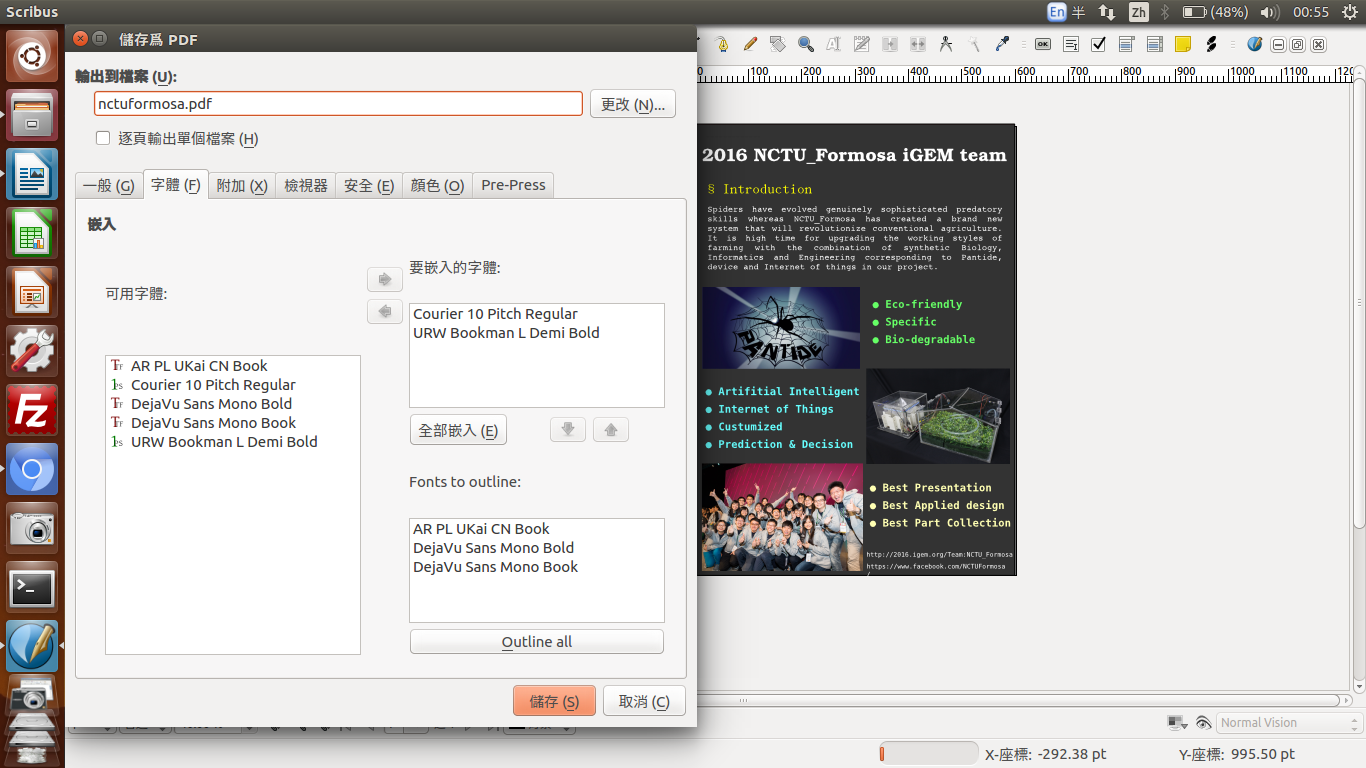The image size is (1366, 768).
Task: Switch to the 檢視器 tab
Action: [306, 185]
